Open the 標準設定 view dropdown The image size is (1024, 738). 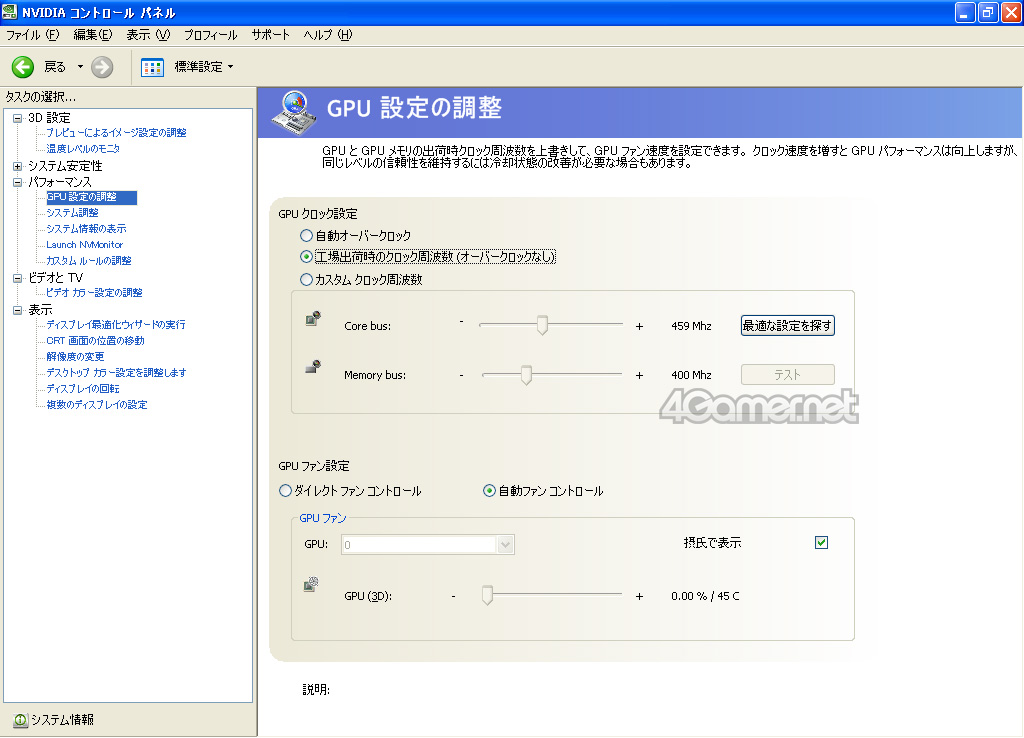point(231,67)
